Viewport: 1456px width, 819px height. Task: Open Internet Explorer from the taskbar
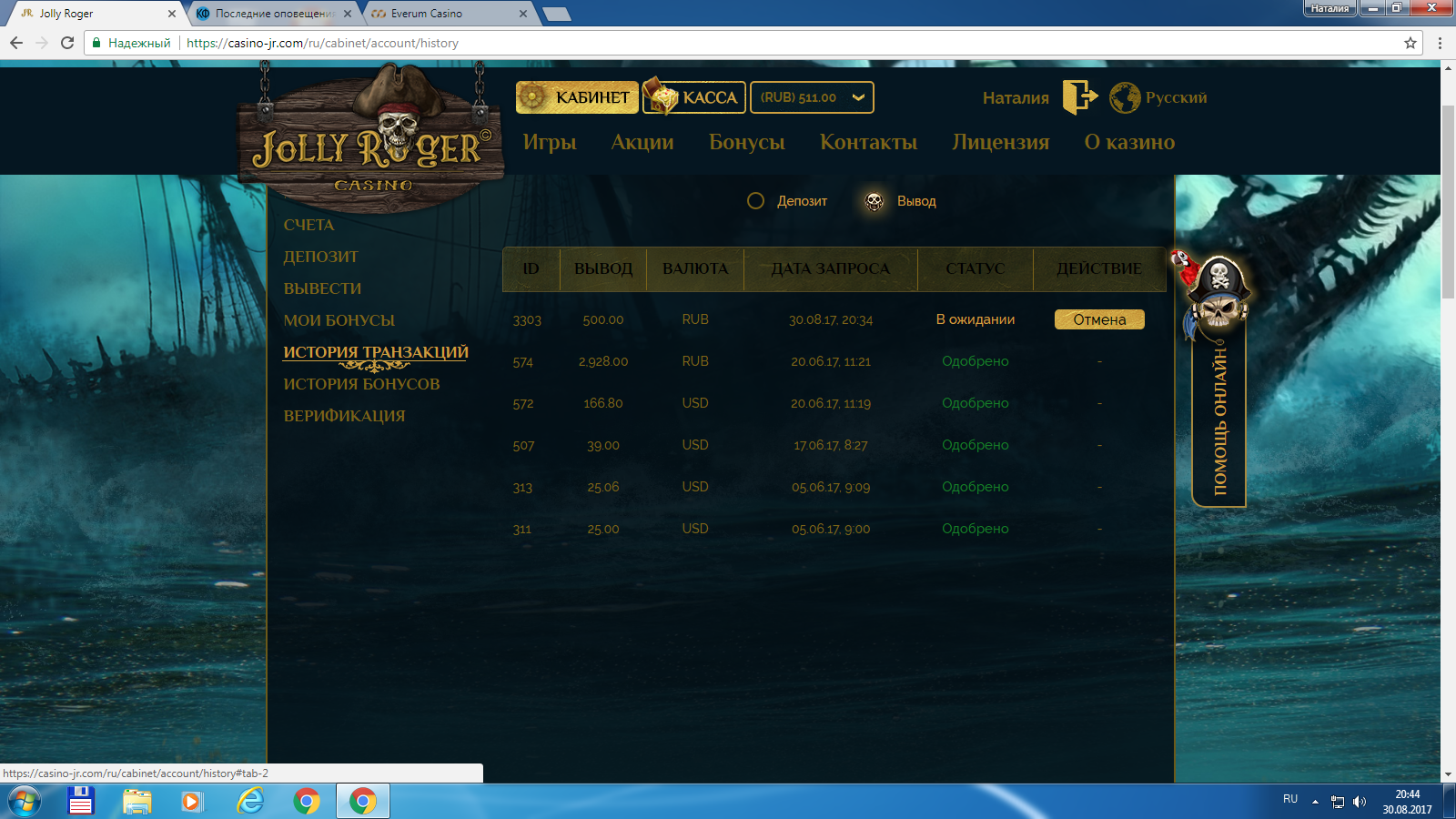(x=249, y=802)
